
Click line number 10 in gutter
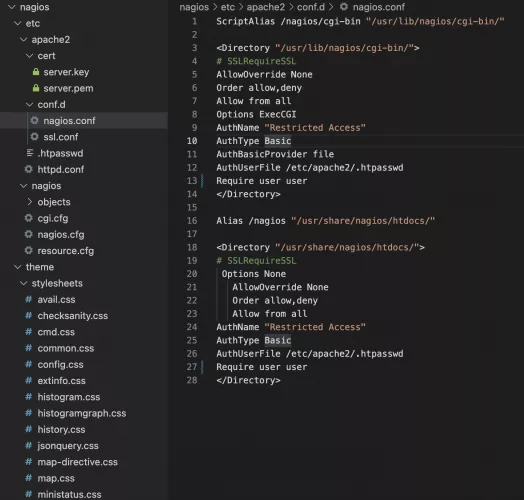tap(192, 141)
